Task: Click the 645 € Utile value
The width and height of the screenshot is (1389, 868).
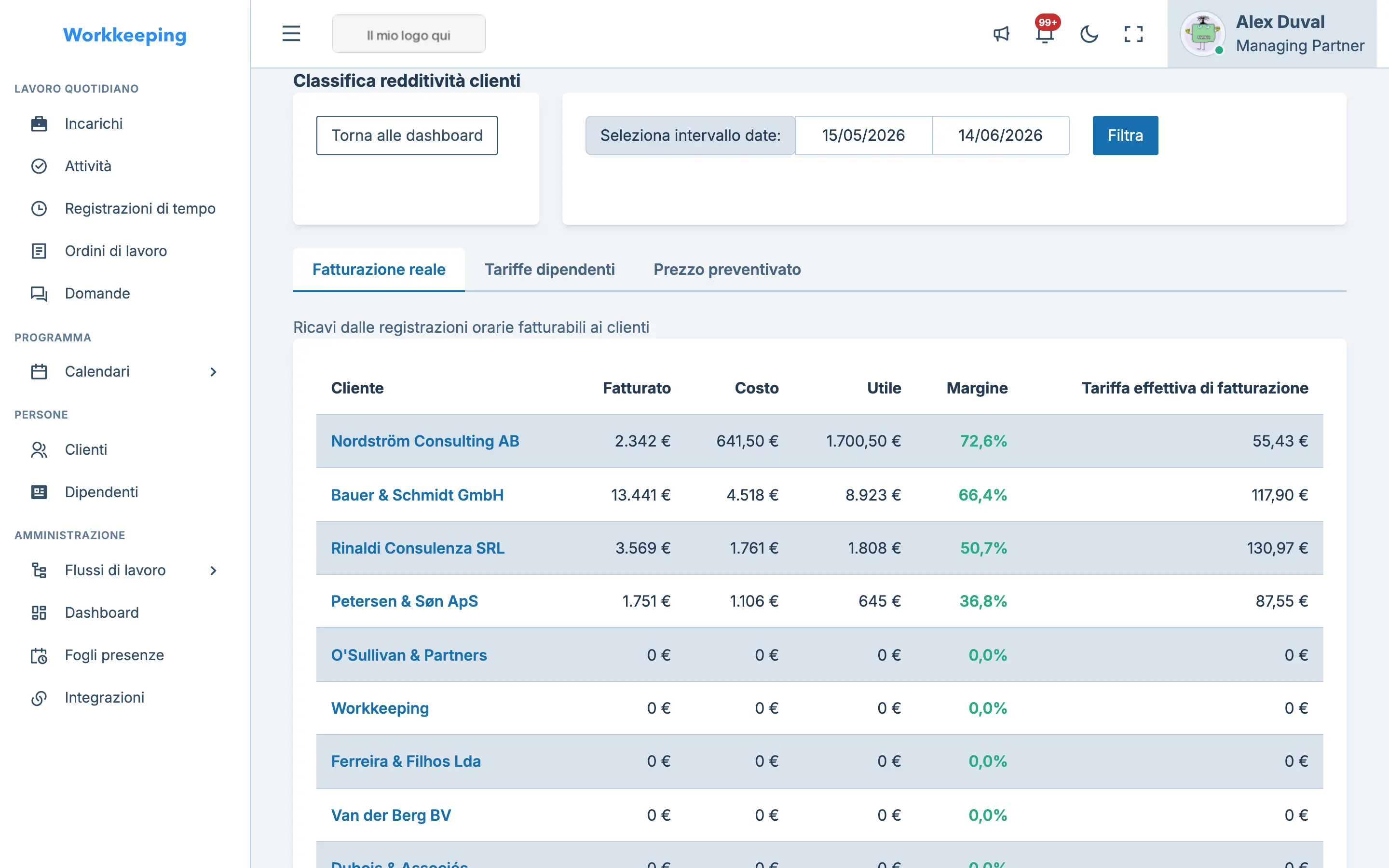Action: tap(879, 601)
